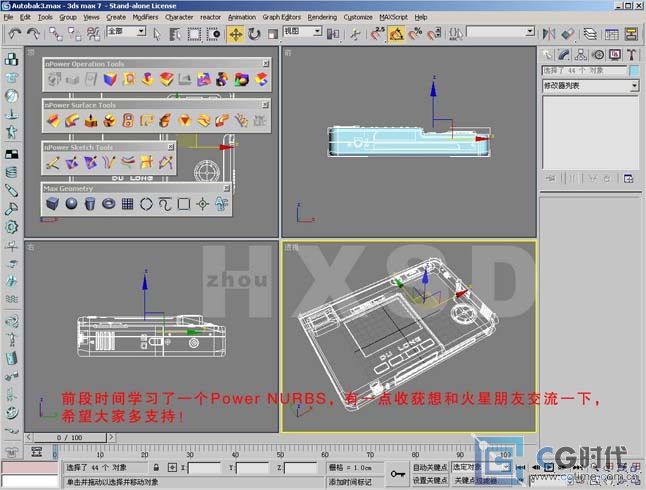Open the Modifiers menu
The image size is (646, 490).
[145, 17]
